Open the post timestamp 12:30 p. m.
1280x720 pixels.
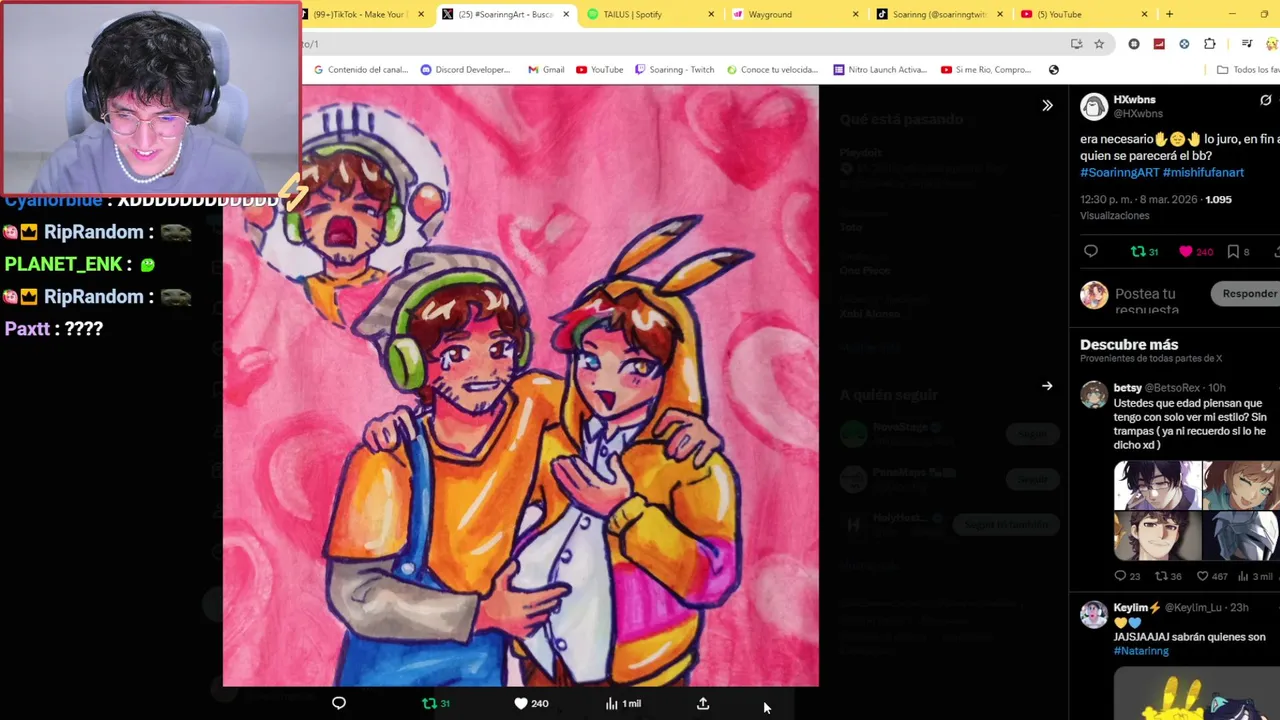pos(1138,199)
